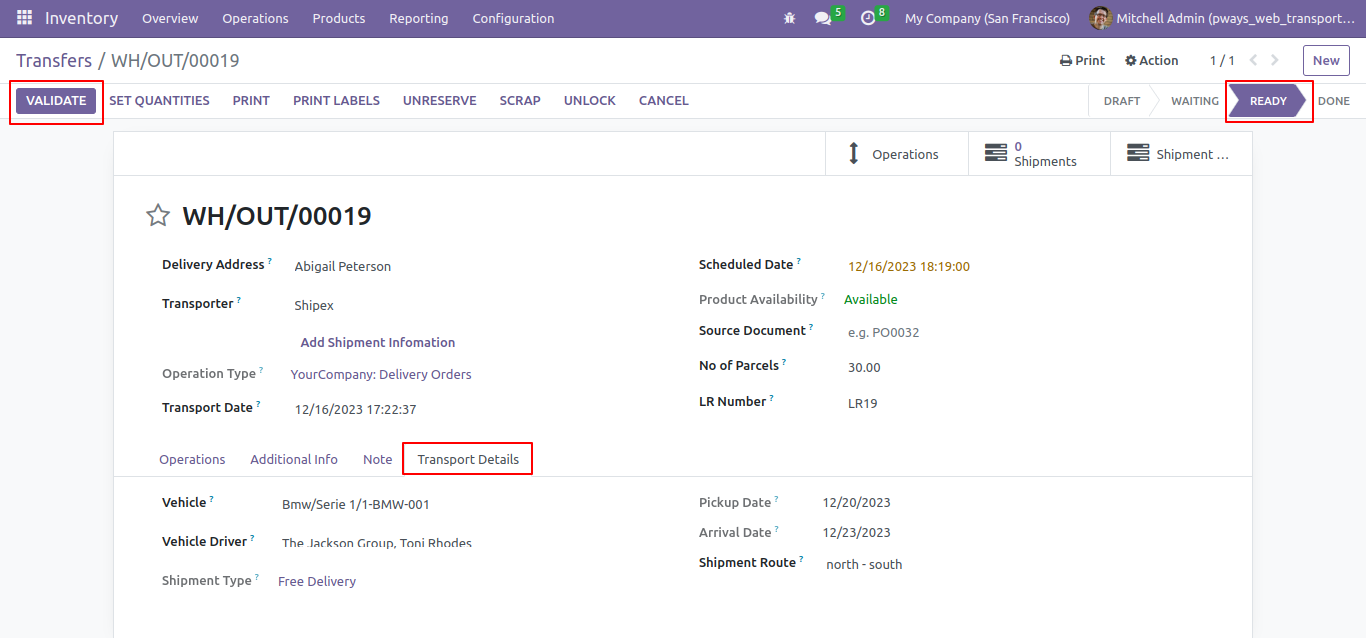Open the Configuration menu
Viewport: 1366px width, 638px height.
coord(513,18)
